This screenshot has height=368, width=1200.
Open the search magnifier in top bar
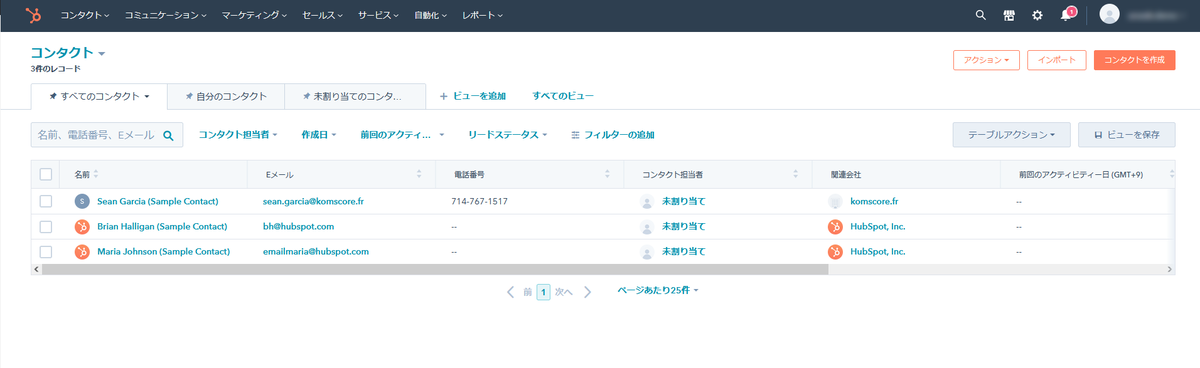[980, 15]
